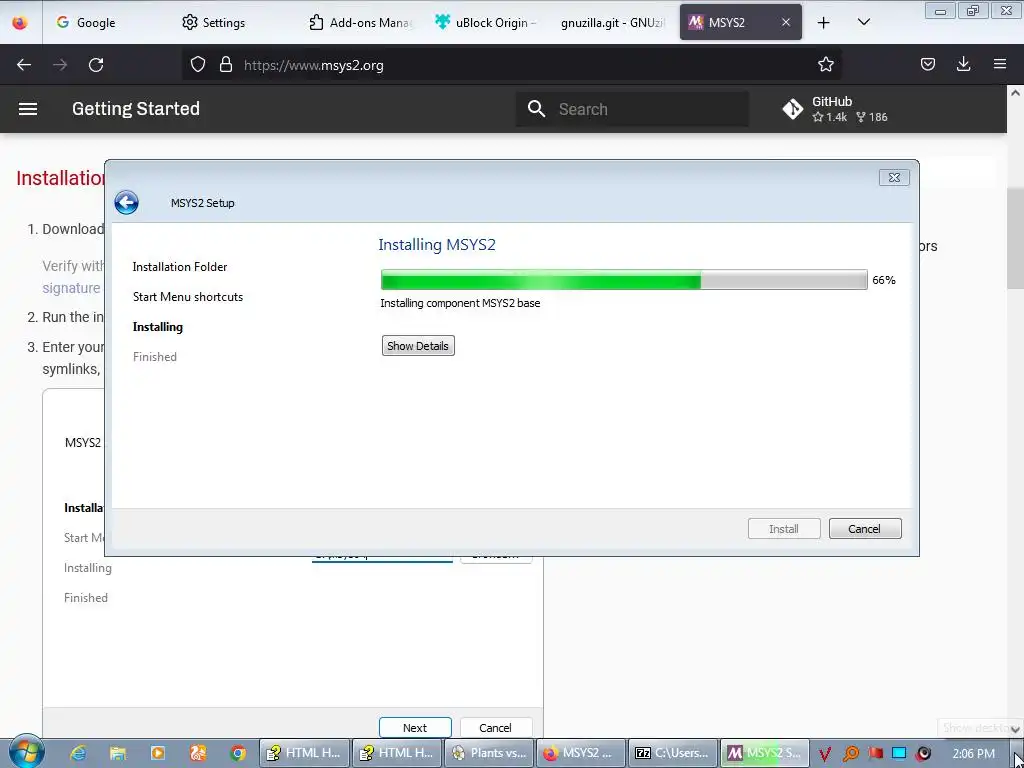Click the installation progress bar
1024x768 pixels.
coord(624,280)
